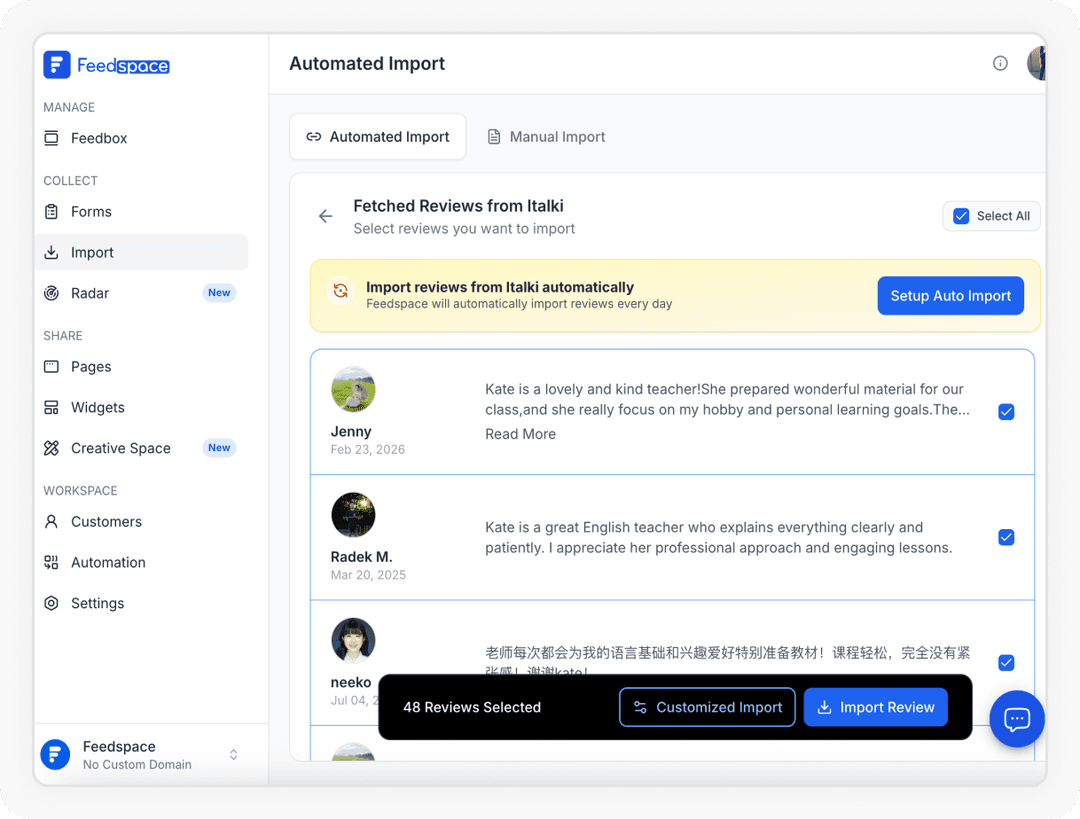This screenshot has height=819, width=1080.
Task: Click the sliders icon on Customized Import
Action: [x=640, y=707]
